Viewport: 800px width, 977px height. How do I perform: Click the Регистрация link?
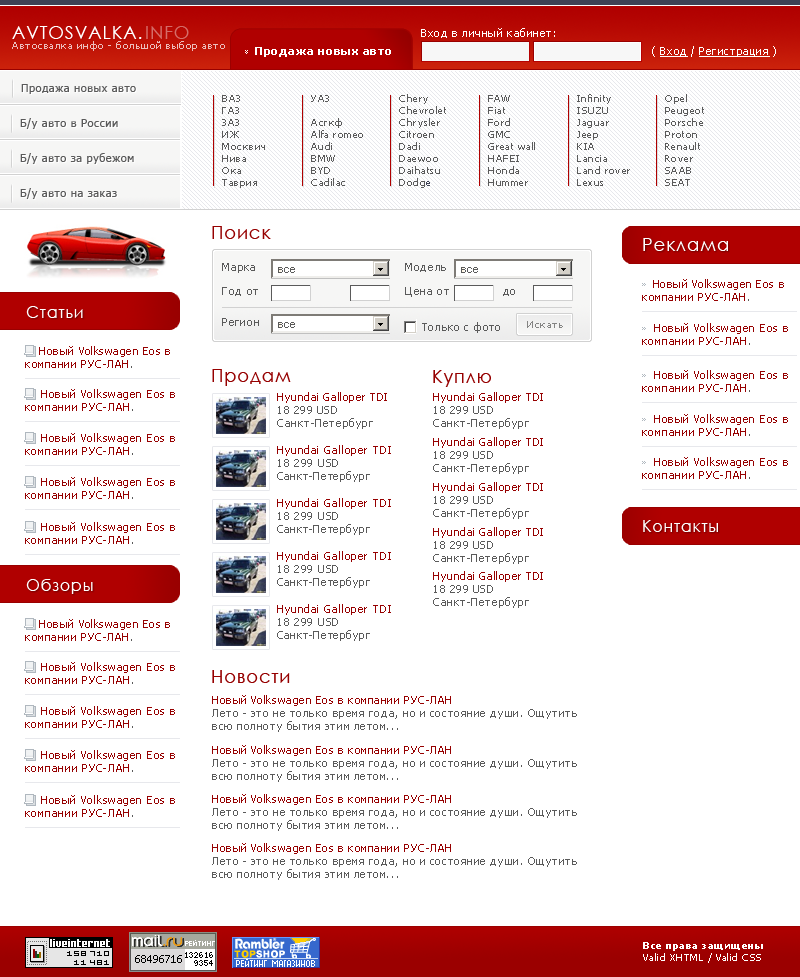(x=733, y=51)
